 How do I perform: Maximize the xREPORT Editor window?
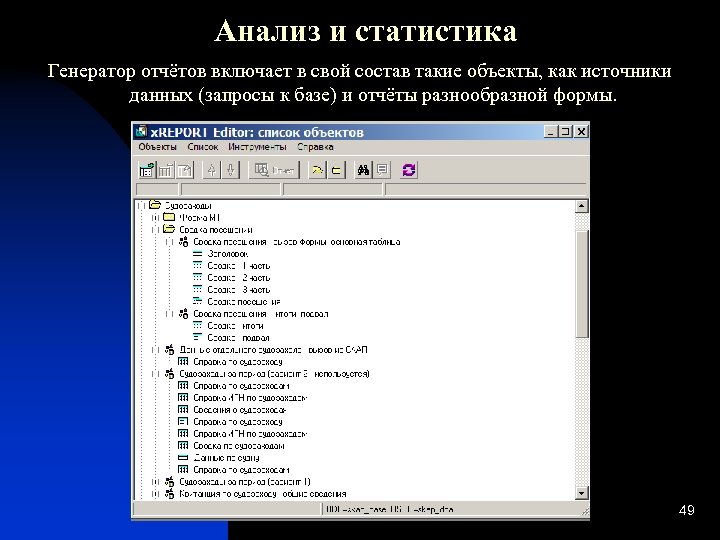pyautogui.click(x=565, y=132)
